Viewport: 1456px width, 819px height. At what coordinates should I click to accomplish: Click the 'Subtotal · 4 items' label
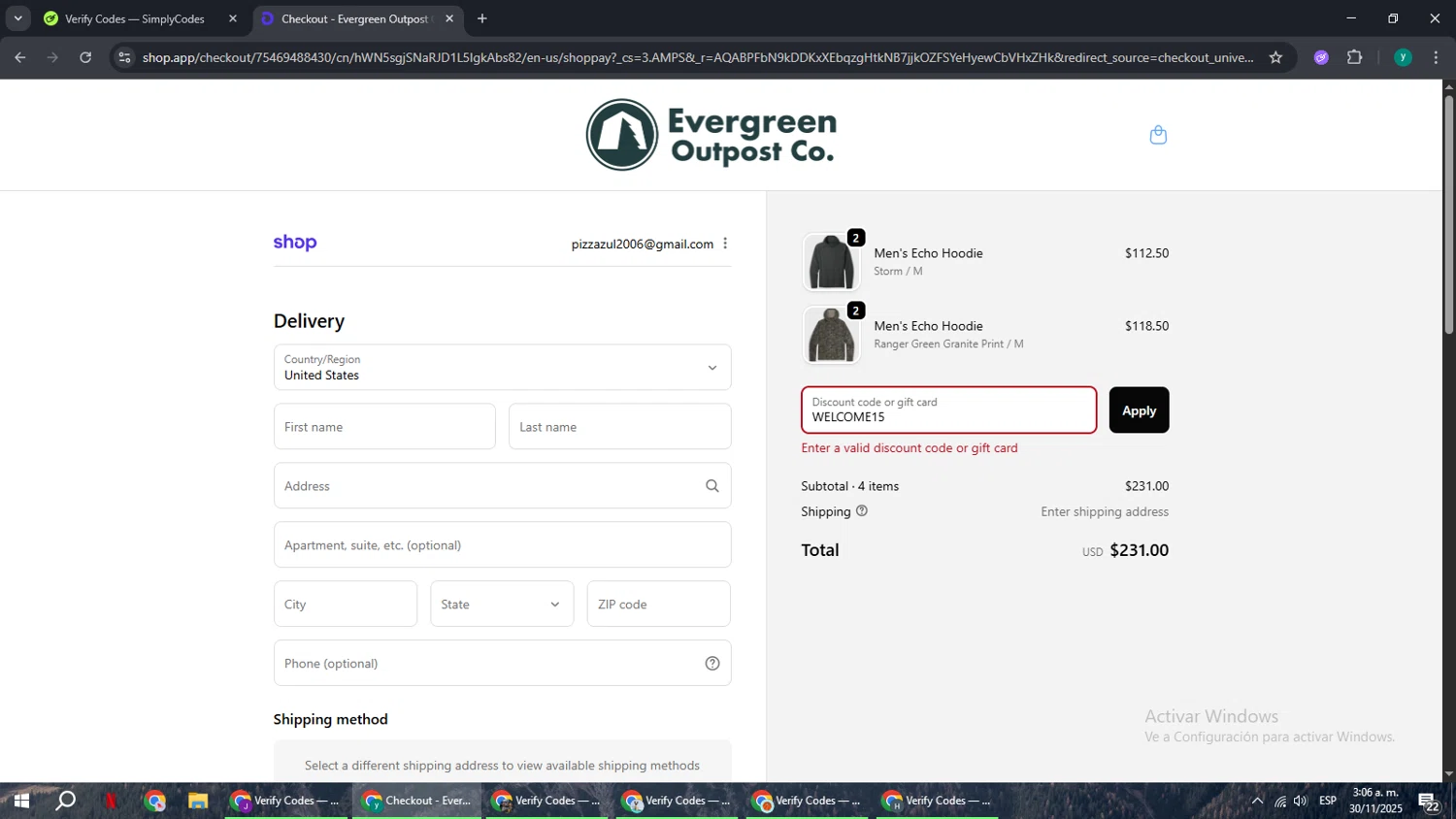tap(850, 486)
